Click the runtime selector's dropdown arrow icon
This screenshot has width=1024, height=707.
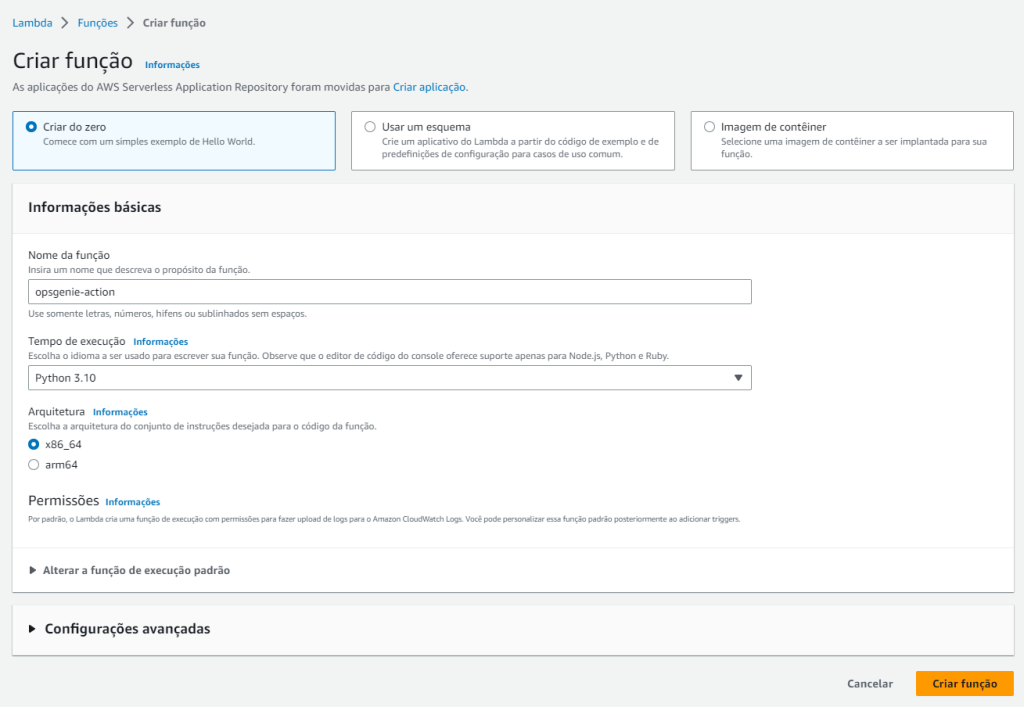click(738, 378)
